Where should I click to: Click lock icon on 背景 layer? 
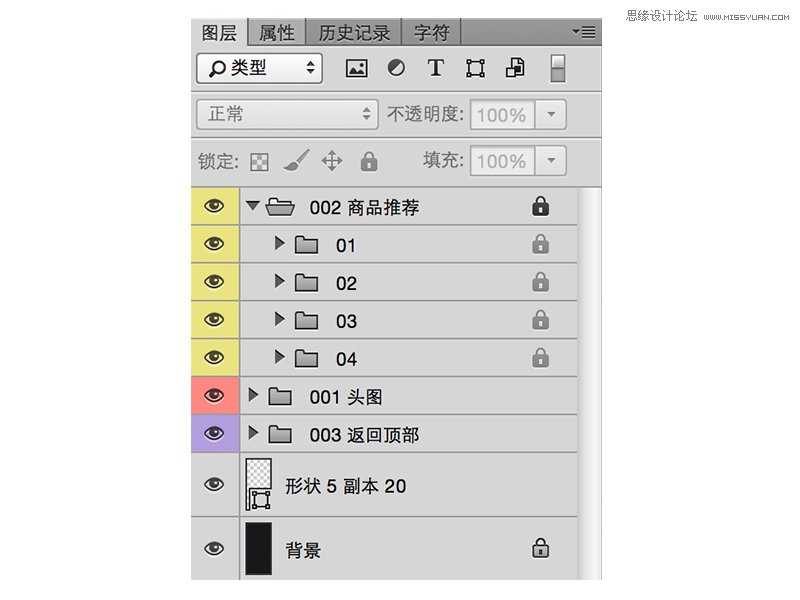pos(540,548)
